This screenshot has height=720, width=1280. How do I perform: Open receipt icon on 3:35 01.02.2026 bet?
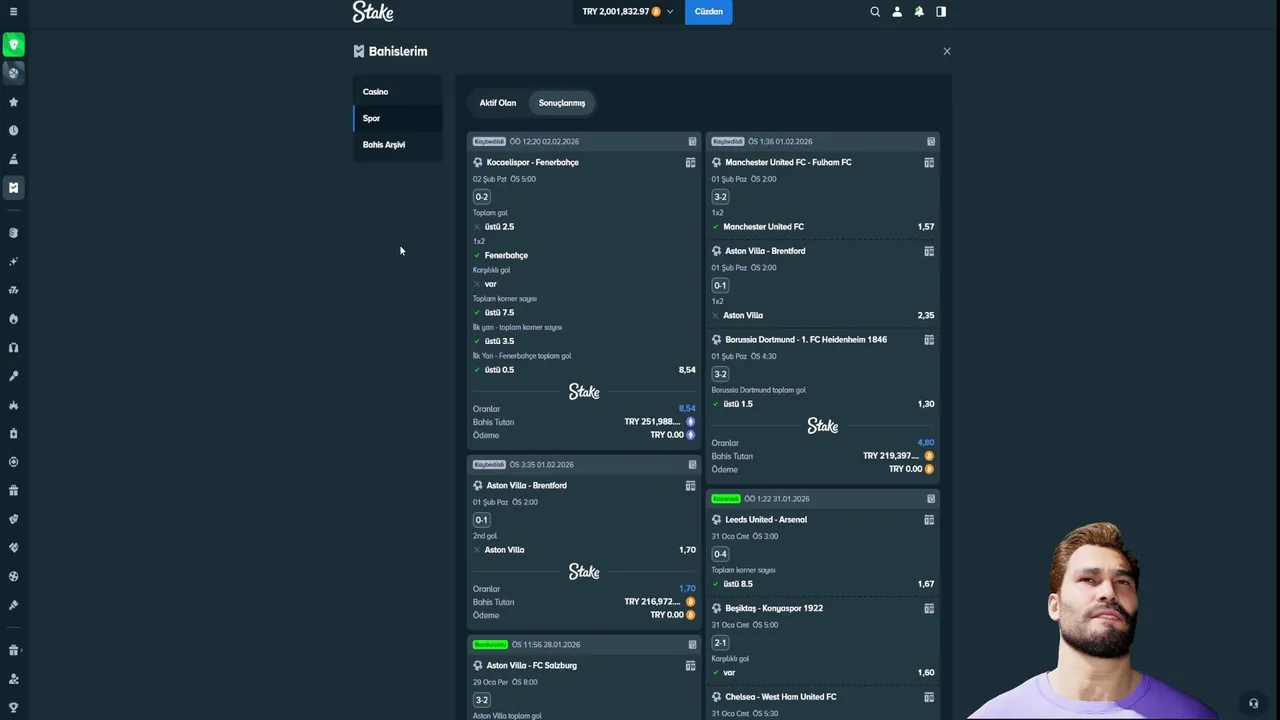(x=692, y=465)
